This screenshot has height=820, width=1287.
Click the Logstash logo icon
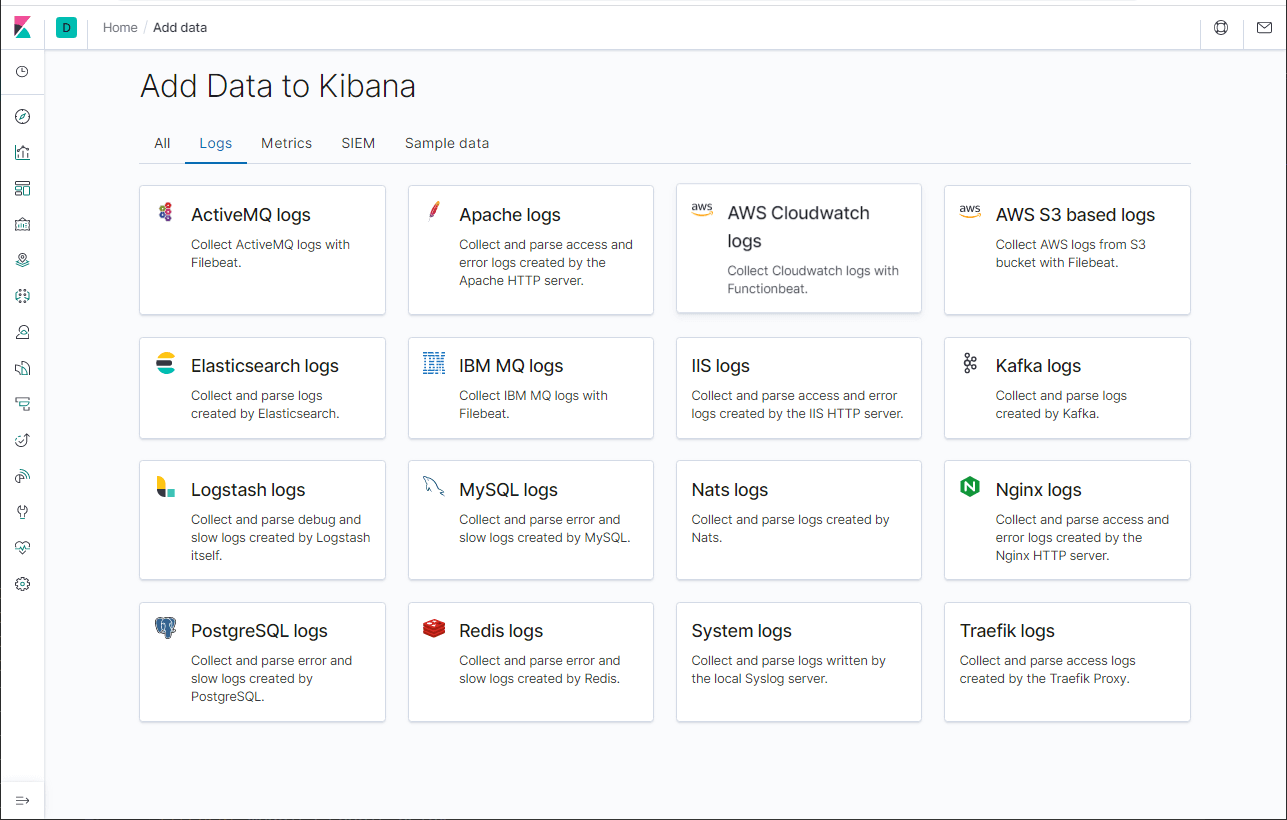coord(166,487)
